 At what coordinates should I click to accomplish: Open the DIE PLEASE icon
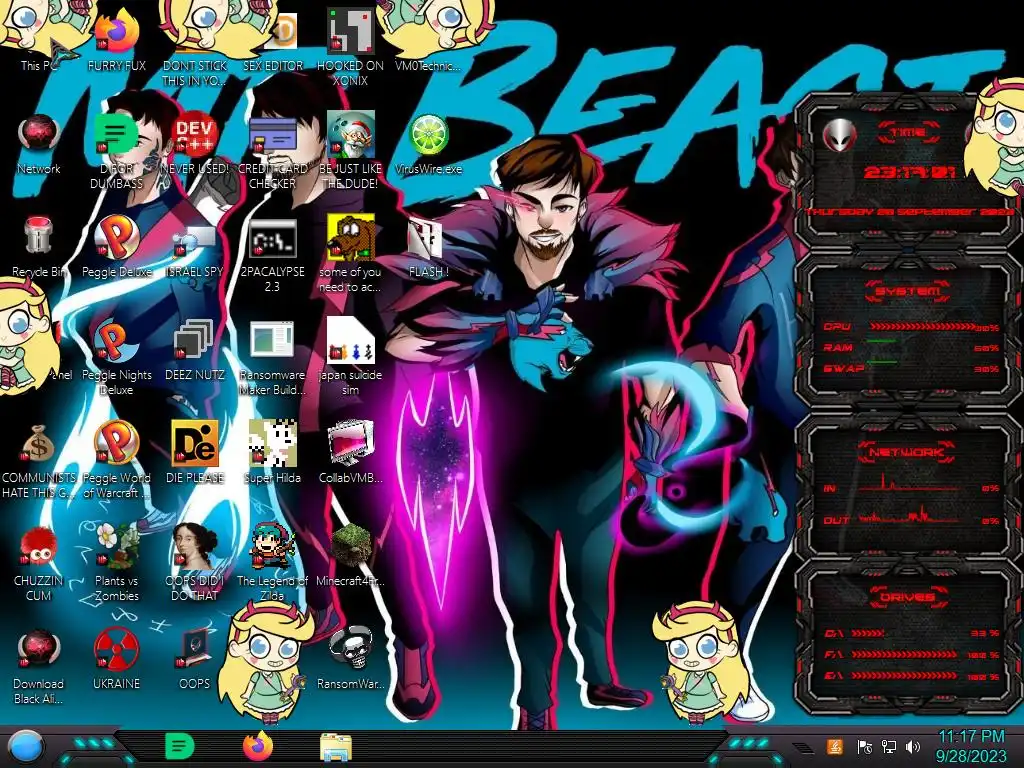point(195,452)
